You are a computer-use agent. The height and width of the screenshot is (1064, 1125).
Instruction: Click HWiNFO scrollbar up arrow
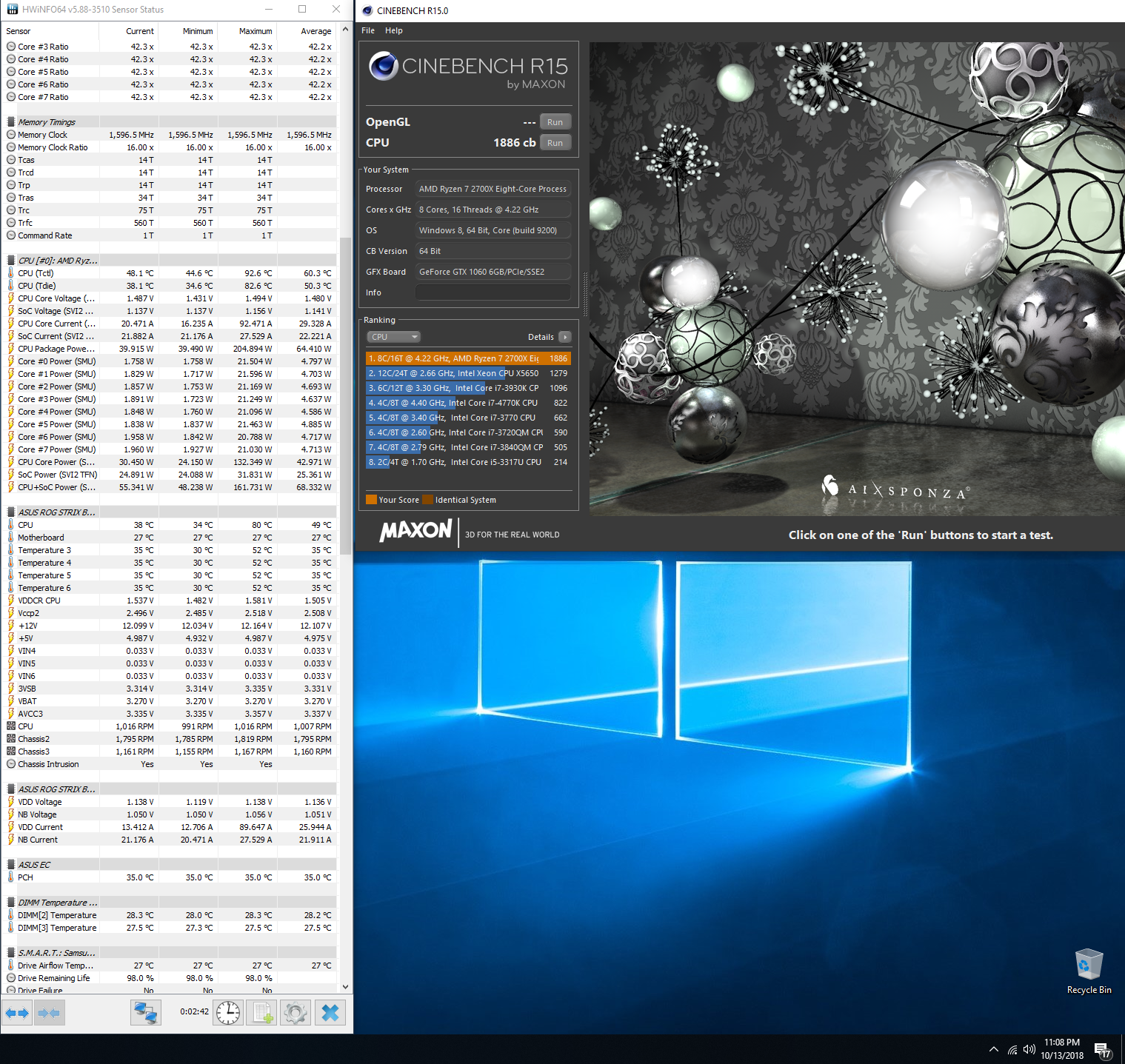pyautogui.click(x=345, y=30)
